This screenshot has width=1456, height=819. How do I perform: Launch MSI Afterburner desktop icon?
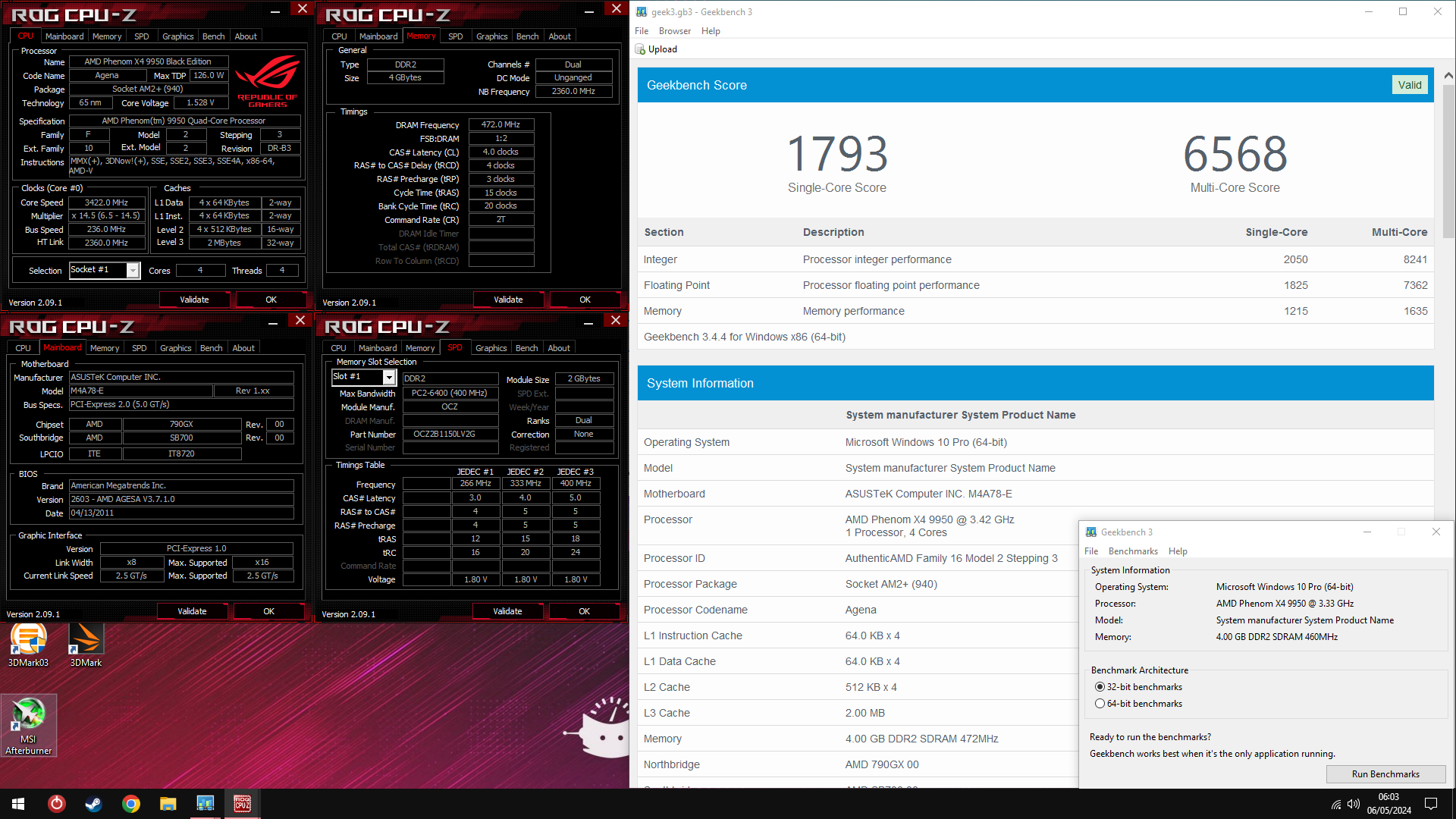28,726
